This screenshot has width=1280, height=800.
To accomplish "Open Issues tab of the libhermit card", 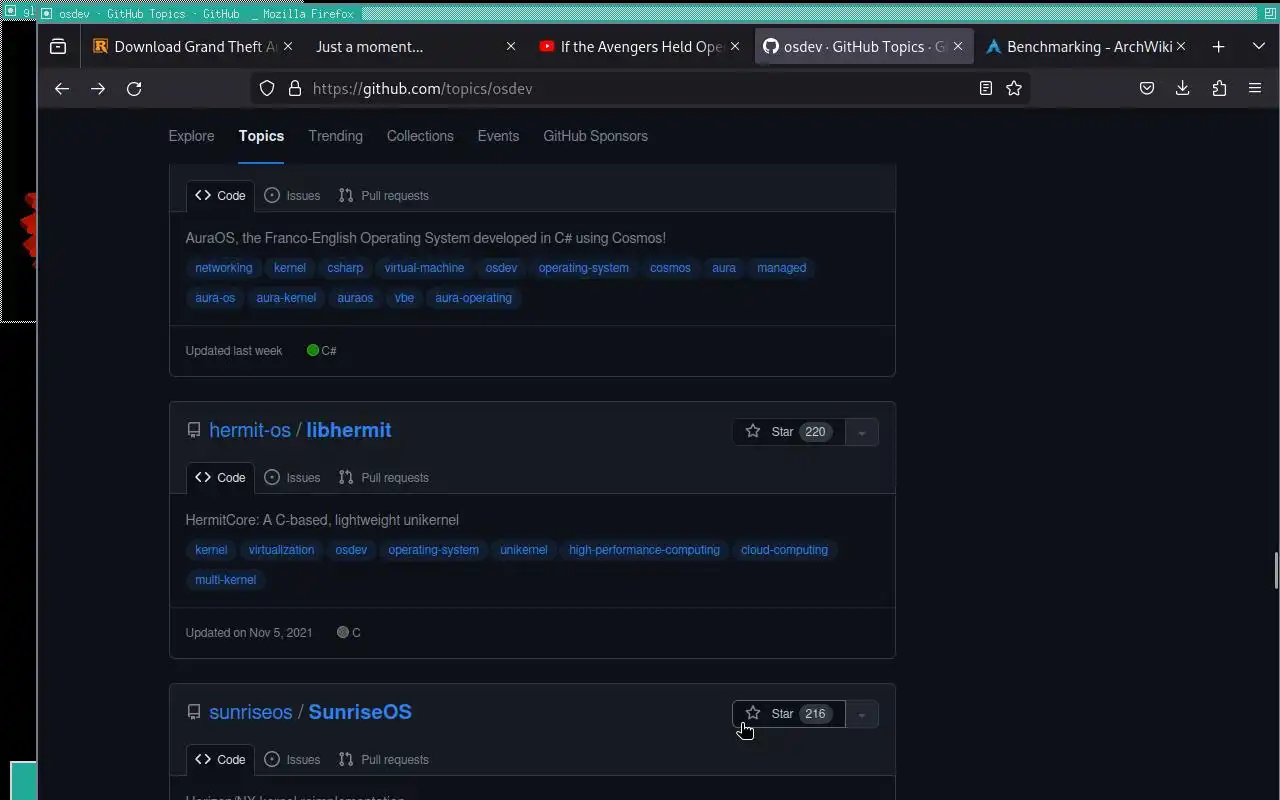I will (x=292, y=478).
